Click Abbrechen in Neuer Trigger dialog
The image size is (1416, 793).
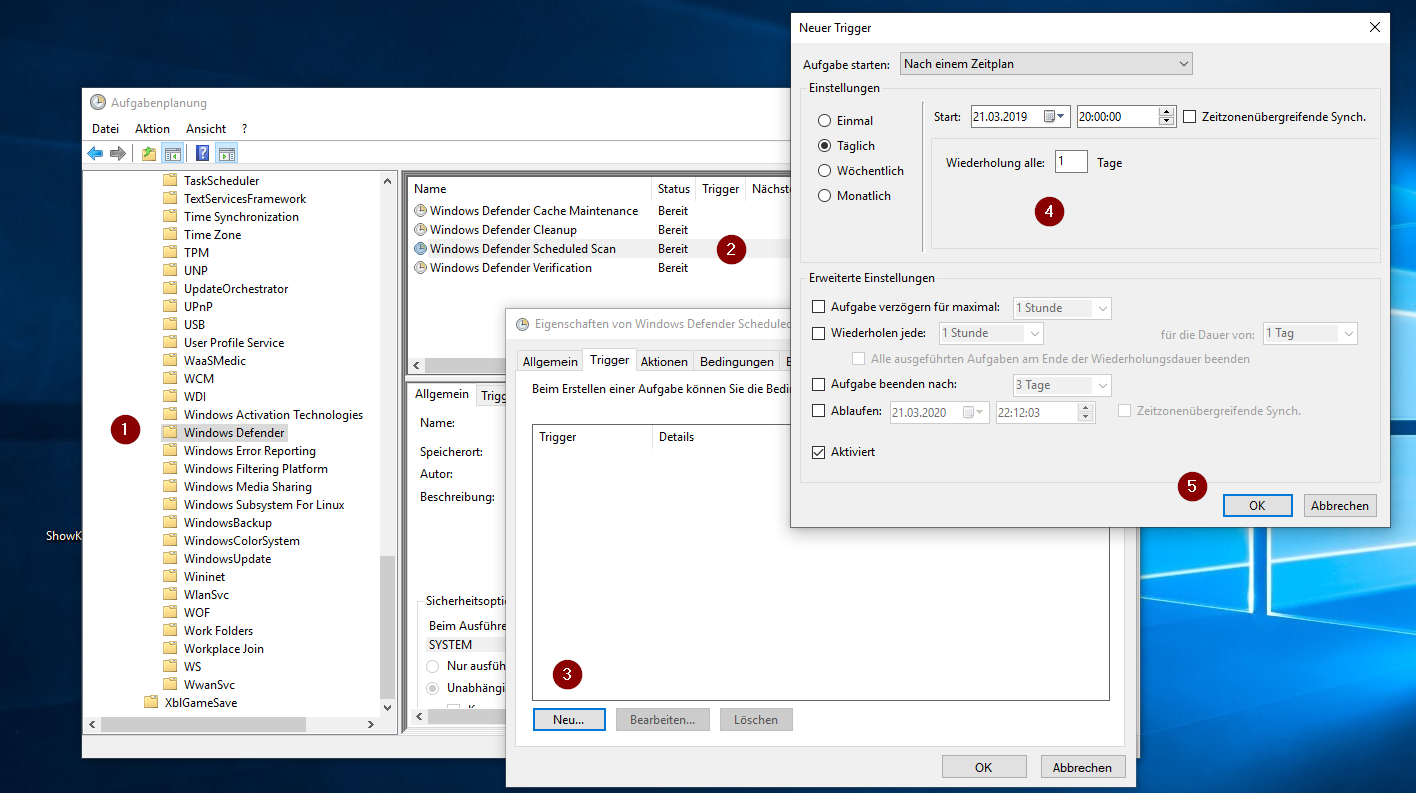click(x=1340, y=506)
